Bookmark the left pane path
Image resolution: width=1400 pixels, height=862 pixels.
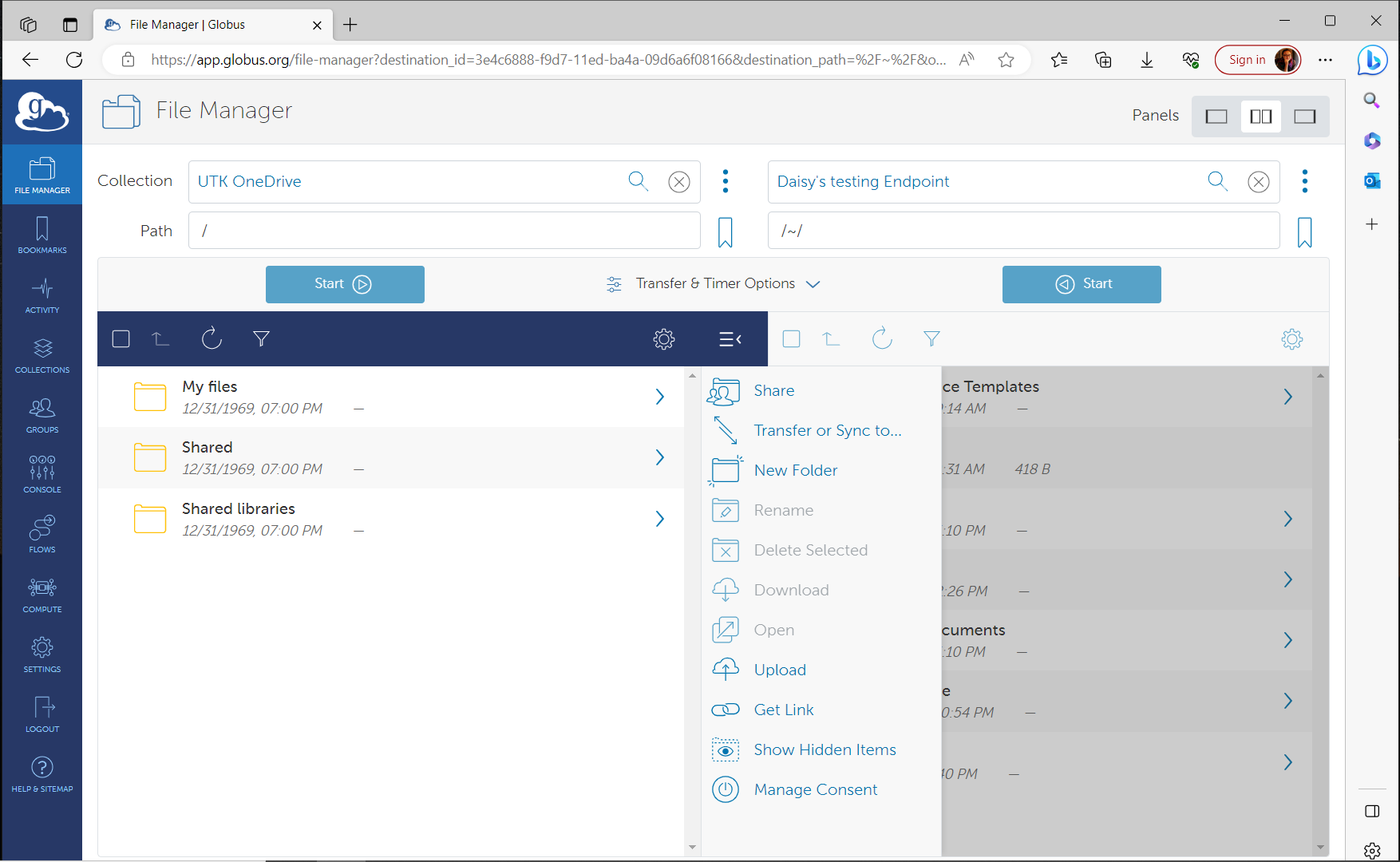[x=725, y=232]
